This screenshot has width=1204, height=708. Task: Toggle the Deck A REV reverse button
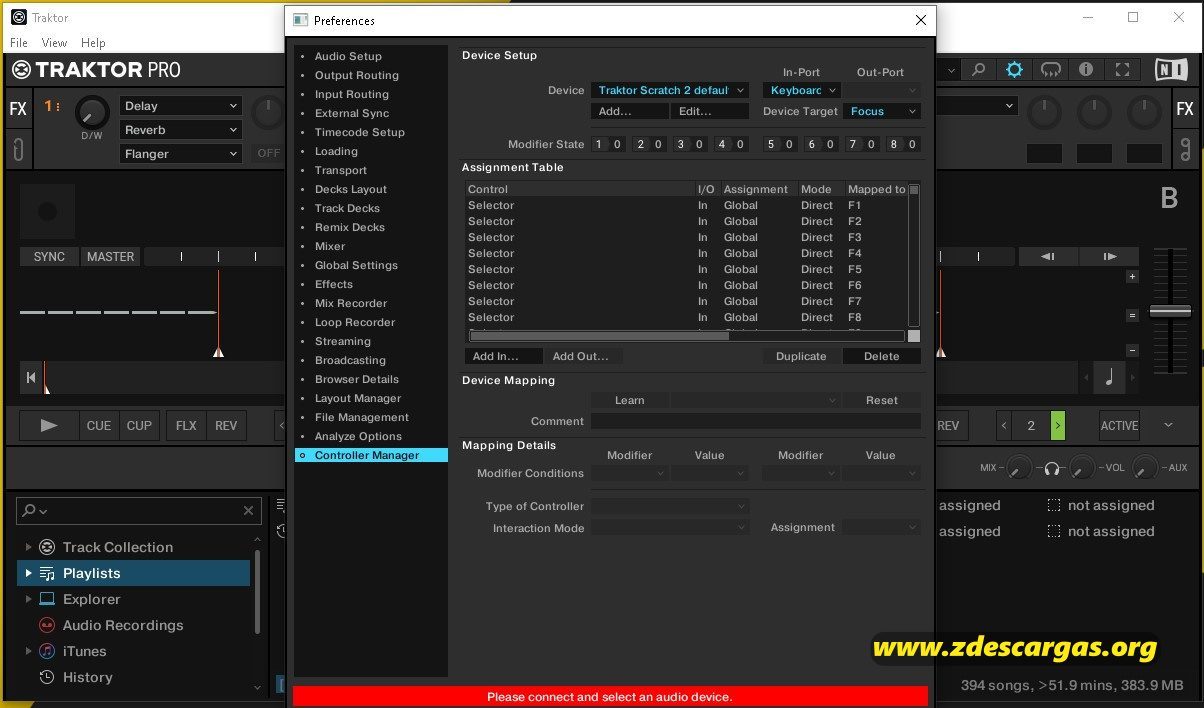coord(226,426)
